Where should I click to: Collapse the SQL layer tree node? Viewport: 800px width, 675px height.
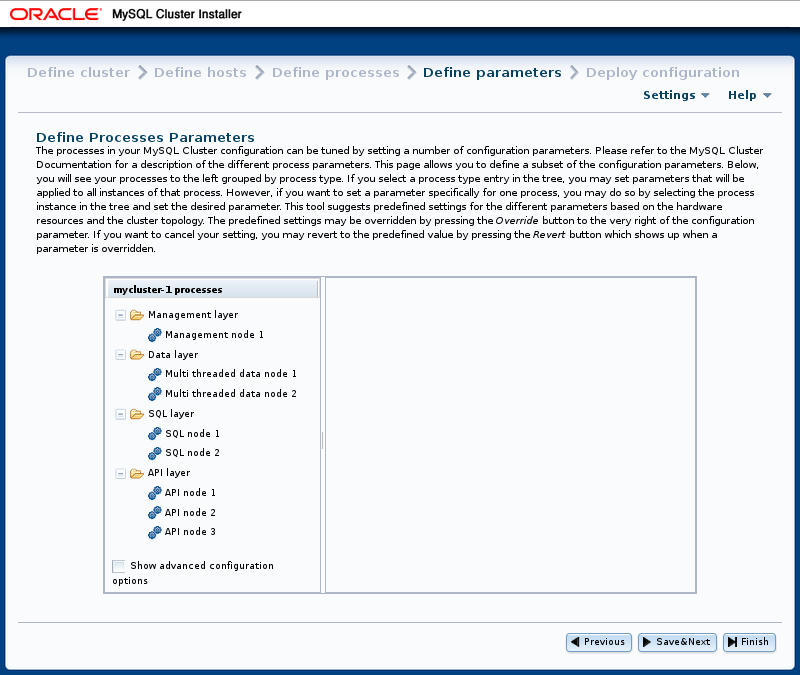coord(120,414)
